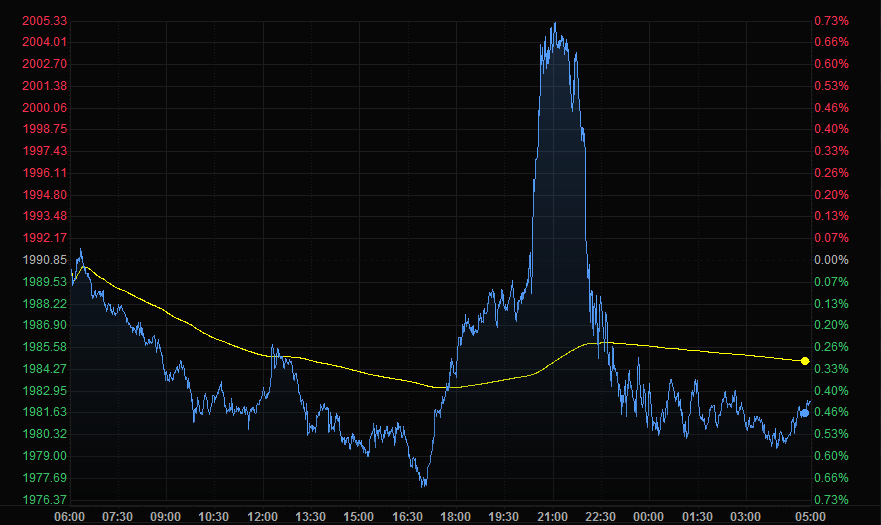Select the 0.00% percent change label

click(x=832, y=260)
